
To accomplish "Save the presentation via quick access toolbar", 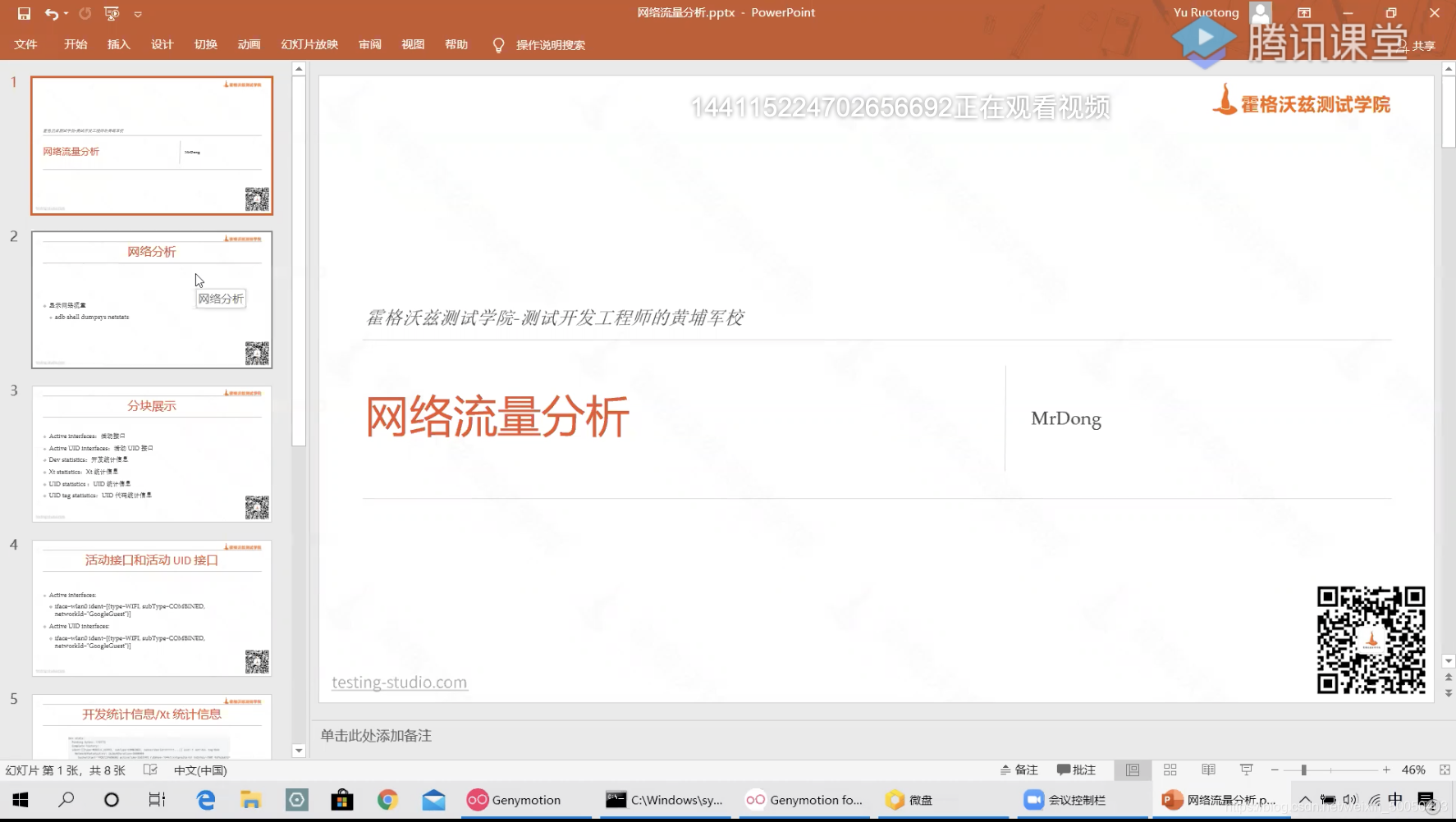I will tap(24, 12).
